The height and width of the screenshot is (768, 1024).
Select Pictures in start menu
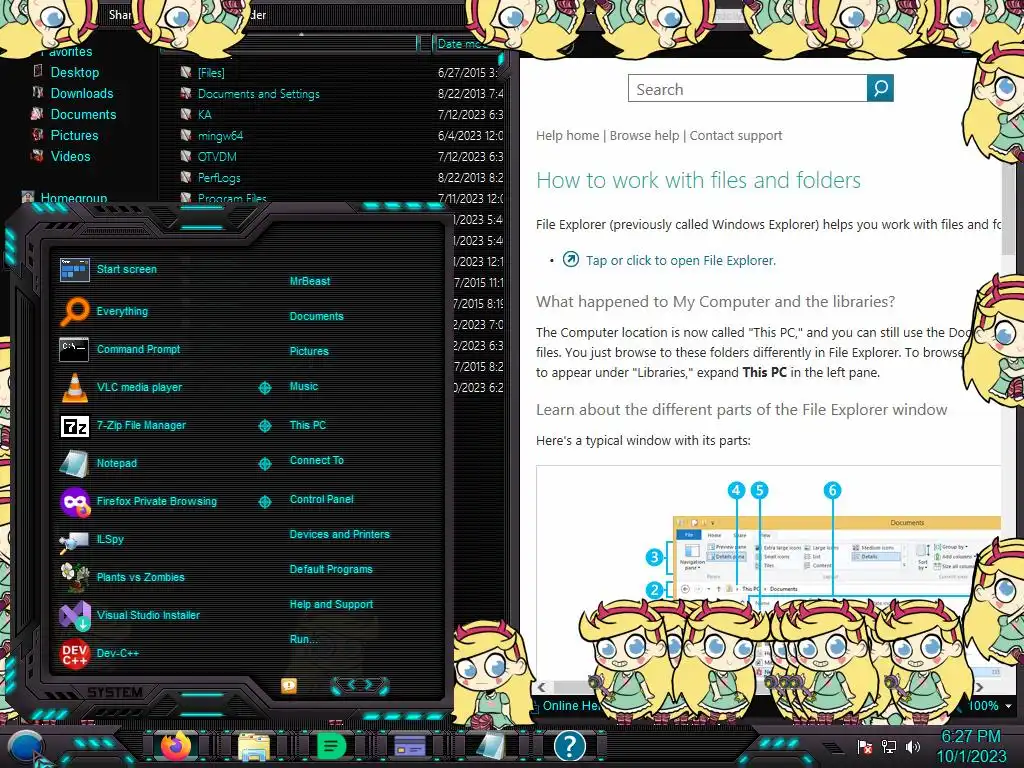309,351
